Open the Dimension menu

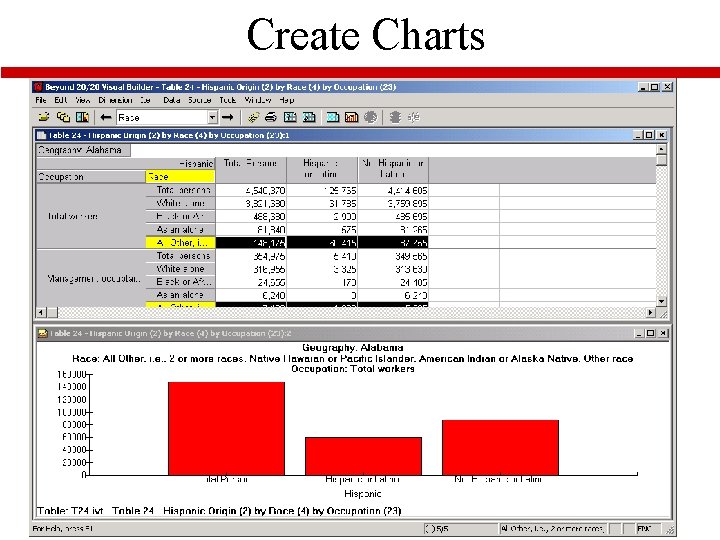[115, 100]
